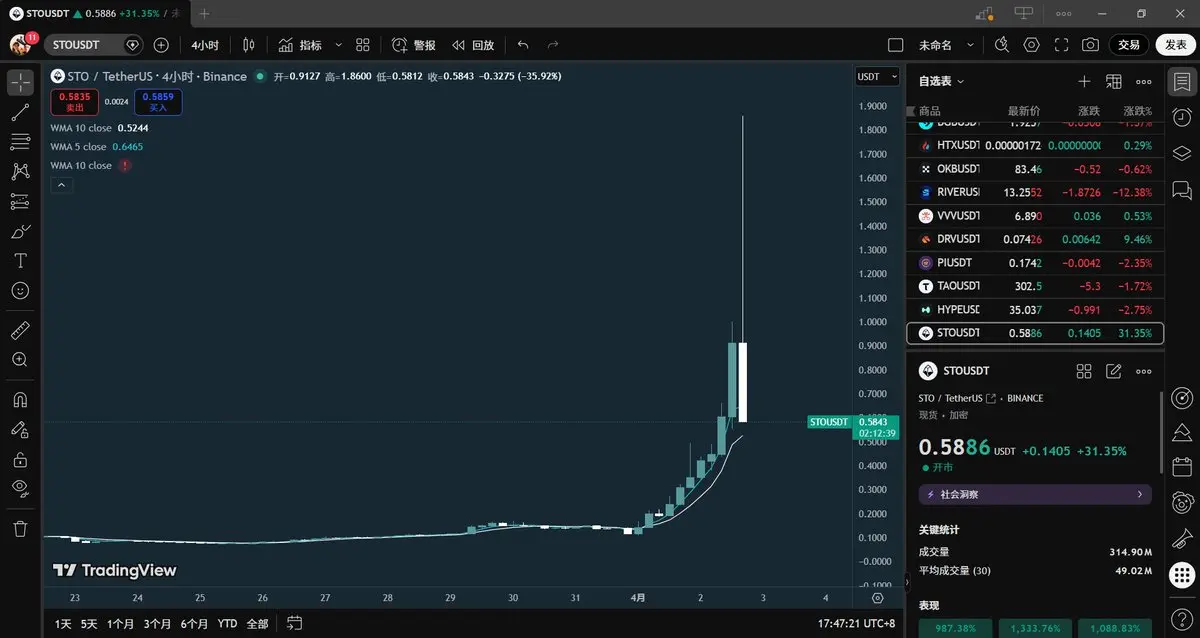
Task: Click the compare or add symbol plus icon
Action: coord(161,45)
